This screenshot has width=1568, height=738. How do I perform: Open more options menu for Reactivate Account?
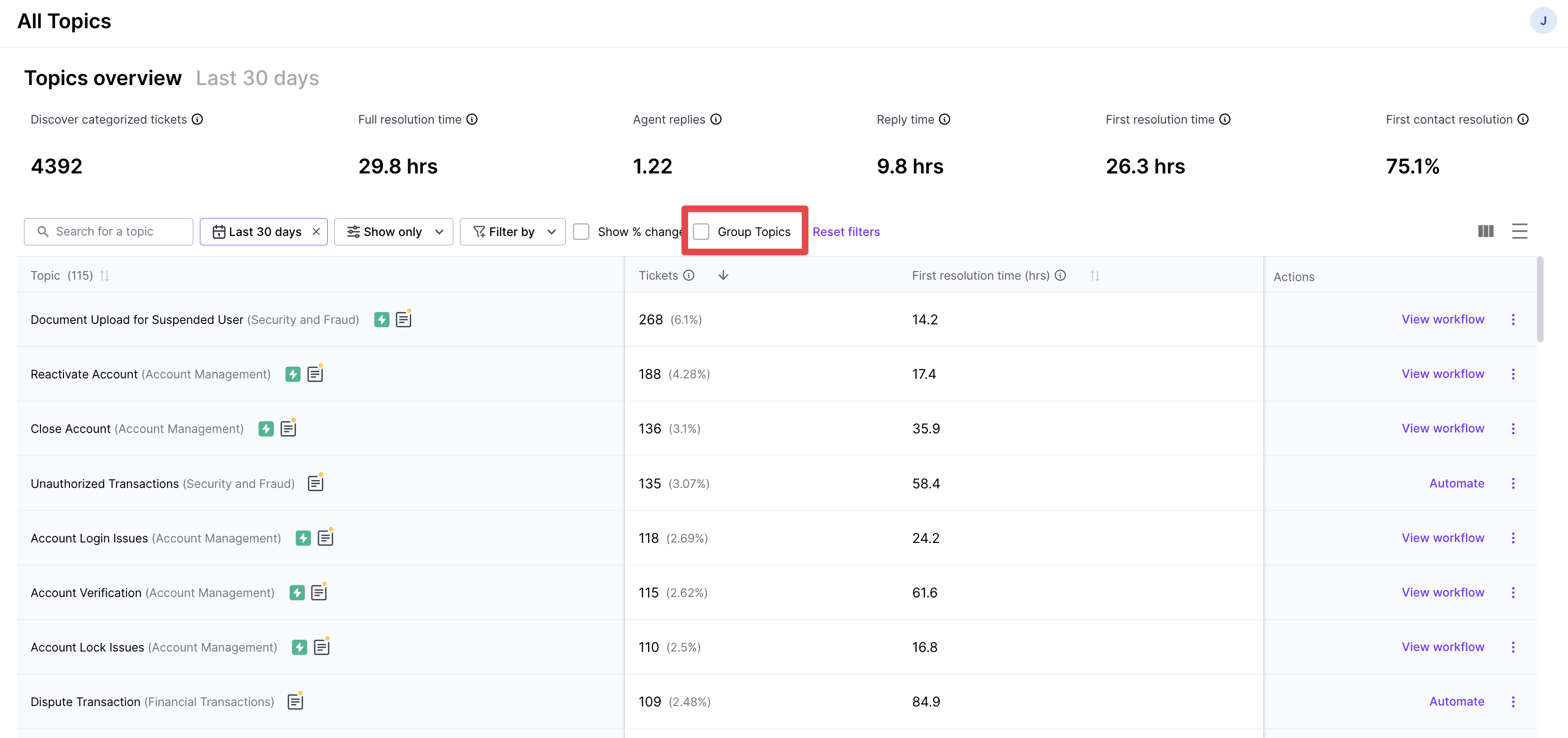(1513, 374)
